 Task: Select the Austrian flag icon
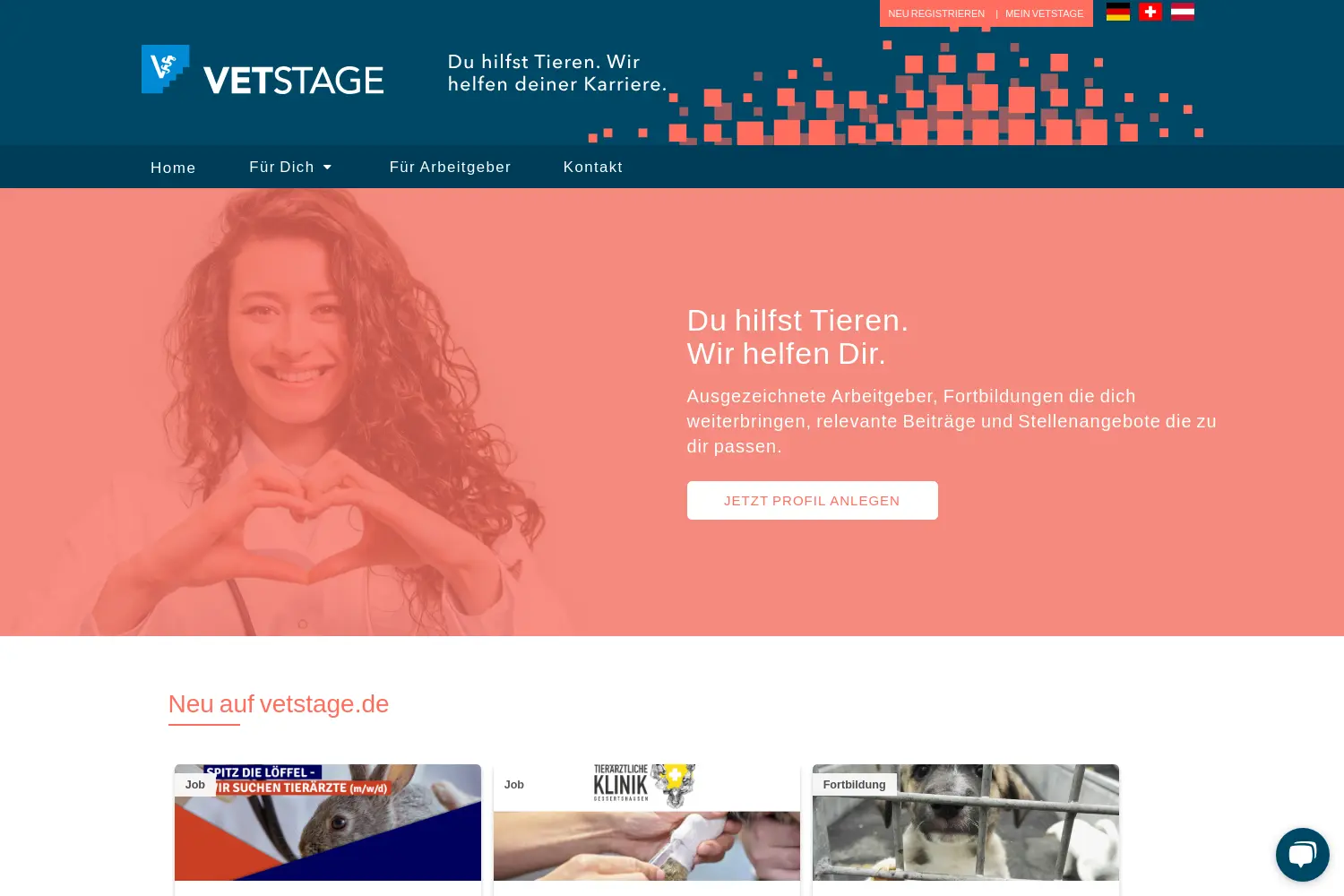(x=1182, y=12)
